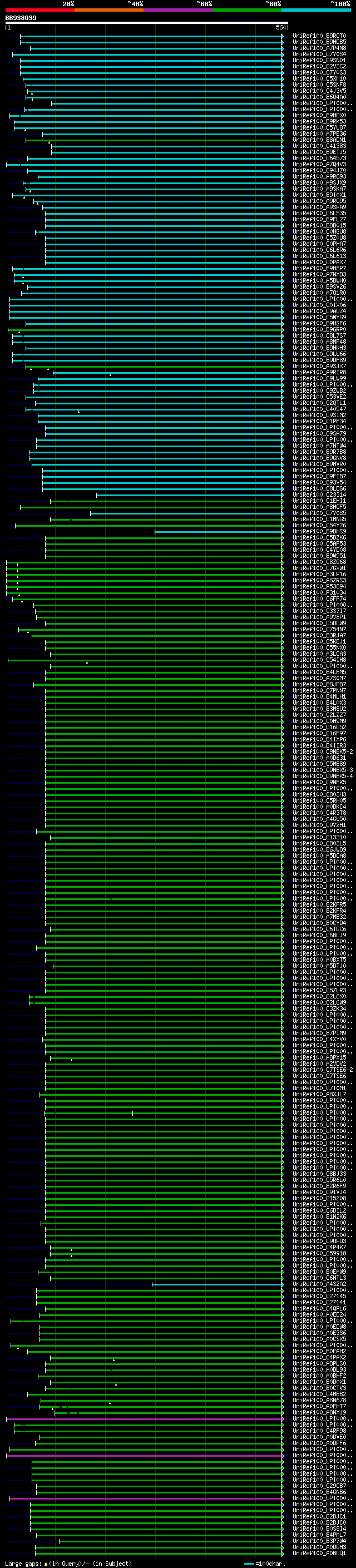Click hit label UniRef100_Q6FP74

[319, 598]
